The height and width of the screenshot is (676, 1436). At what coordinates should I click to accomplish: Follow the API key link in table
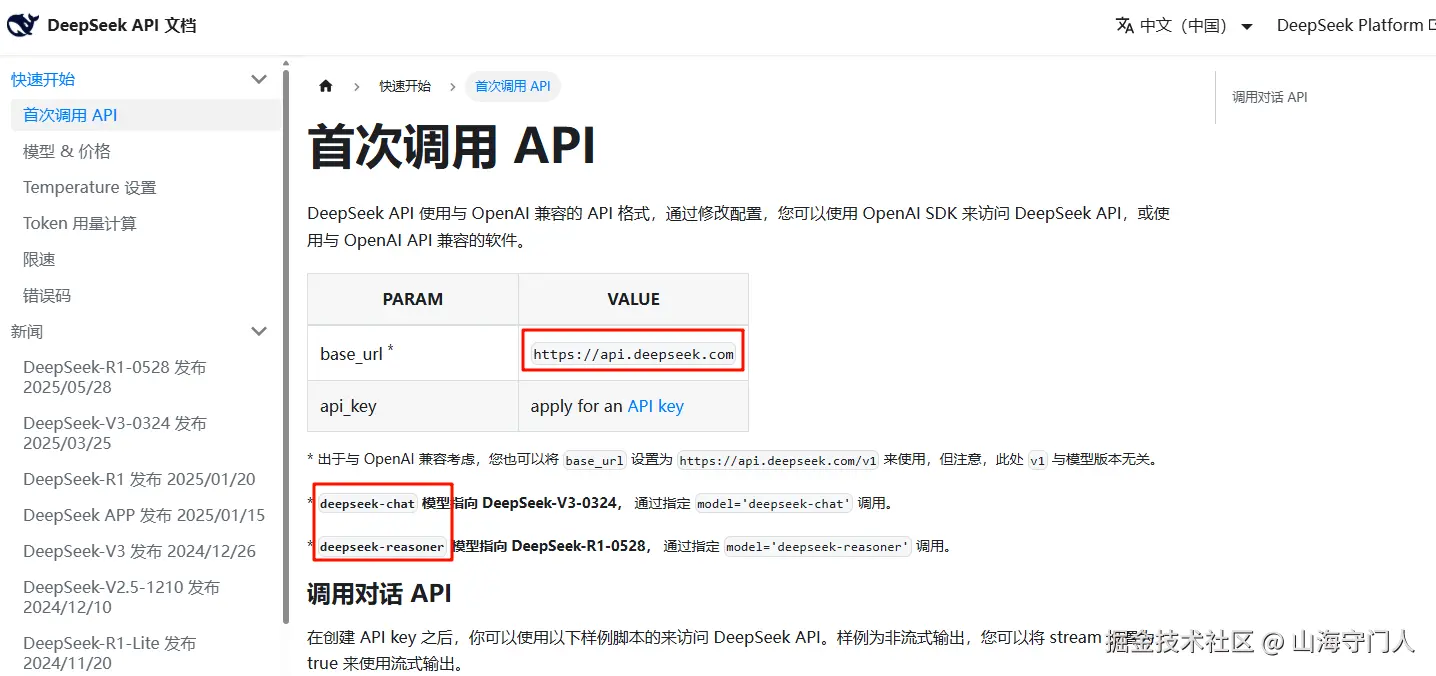656,406
